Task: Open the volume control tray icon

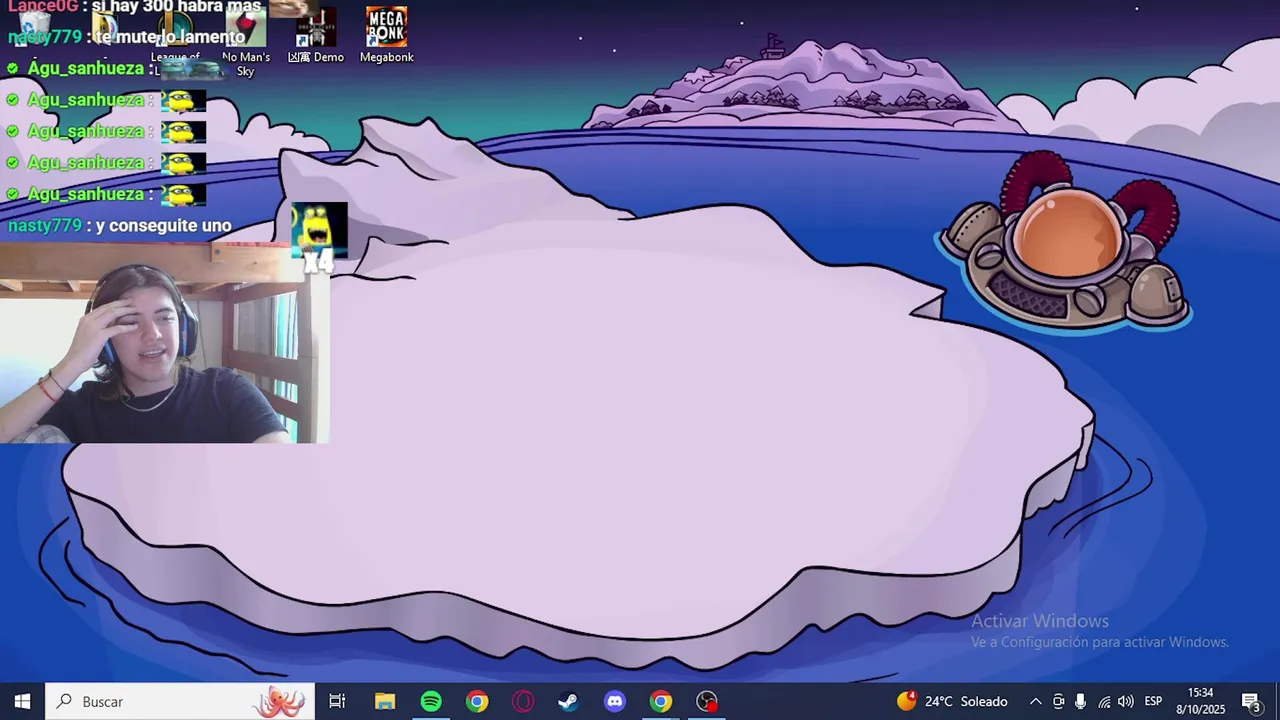Action: pos(1126,701)
